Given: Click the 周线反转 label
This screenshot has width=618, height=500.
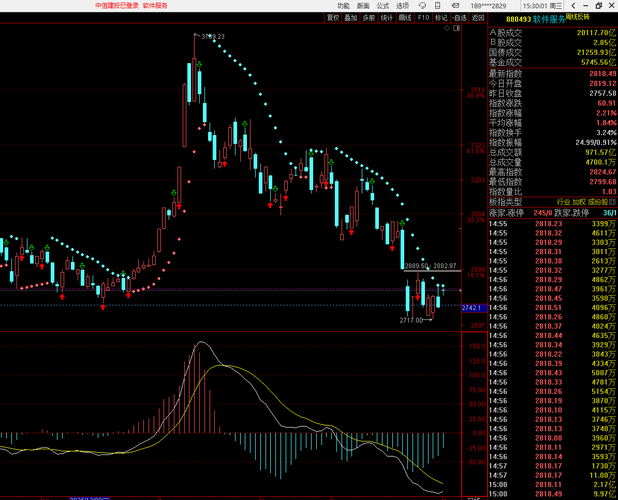Looking at the screenshot, I should pos(578,17).
